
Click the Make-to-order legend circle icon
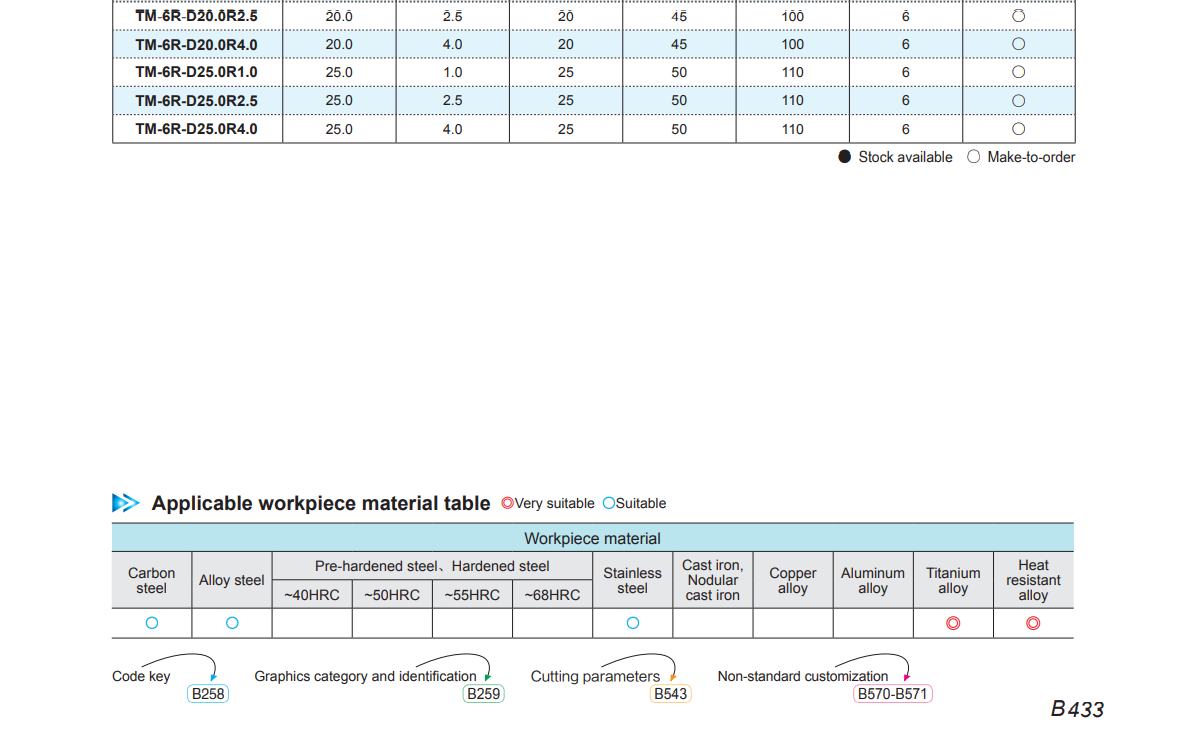tap(974, 157)
